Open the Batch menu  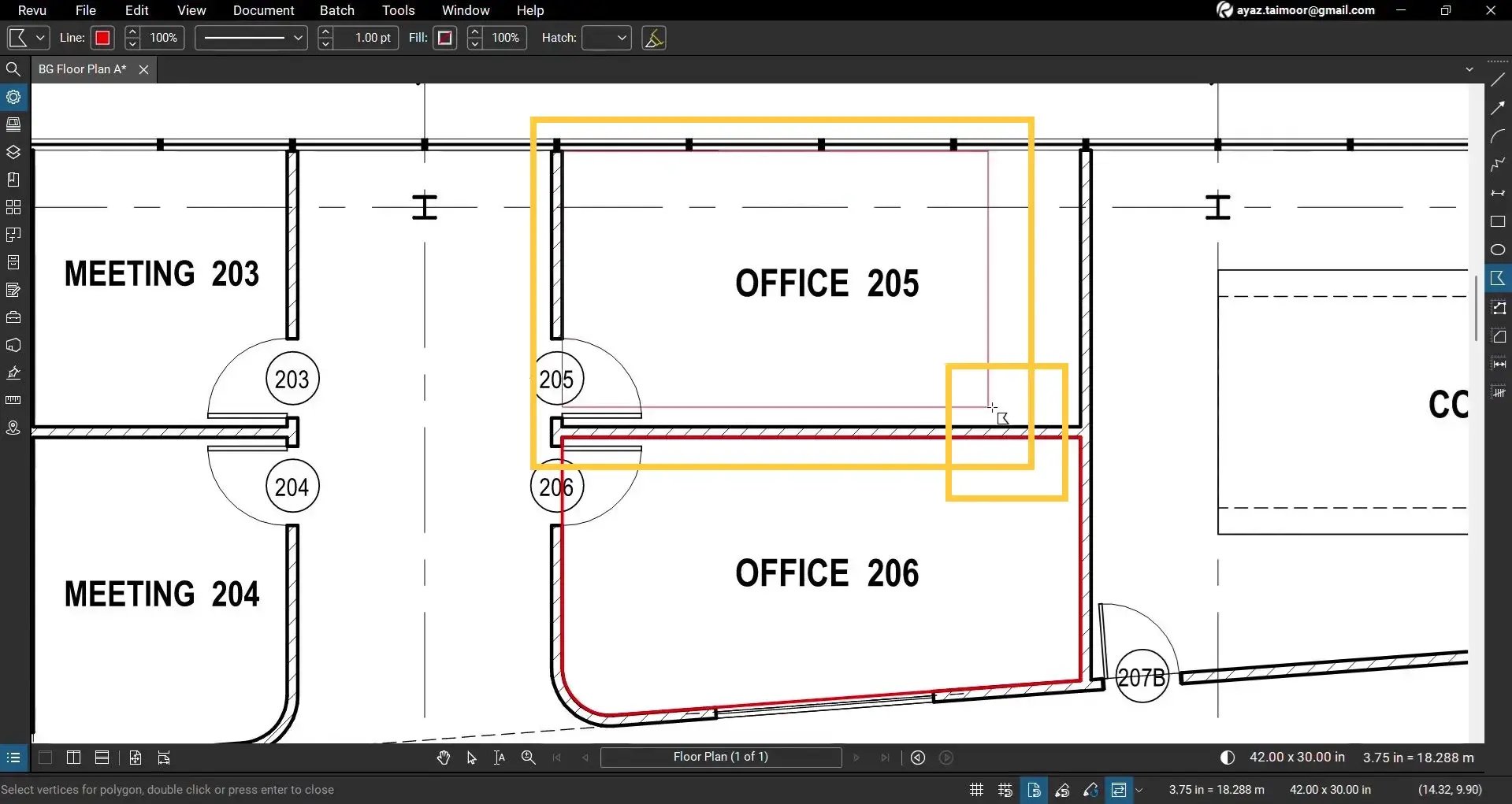[336, 10]
